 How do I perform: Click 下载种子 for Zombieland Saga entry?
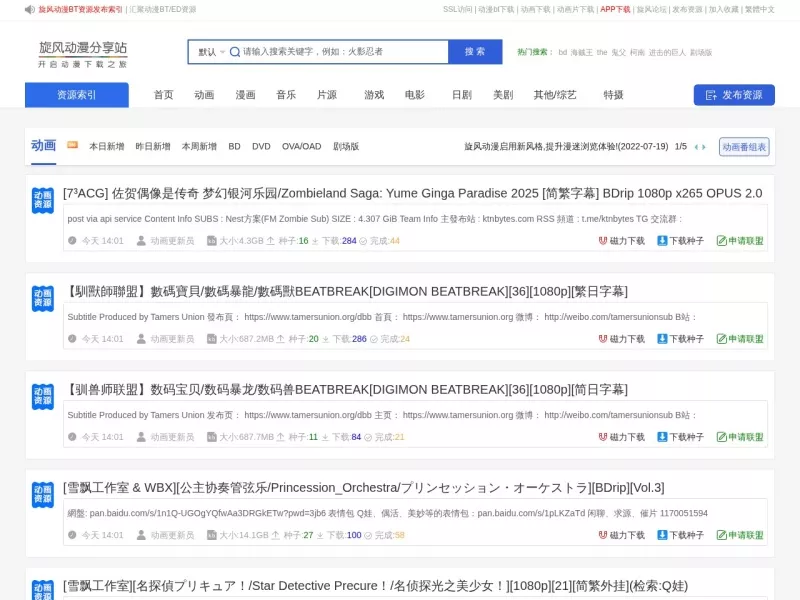[x=681, y=241]
